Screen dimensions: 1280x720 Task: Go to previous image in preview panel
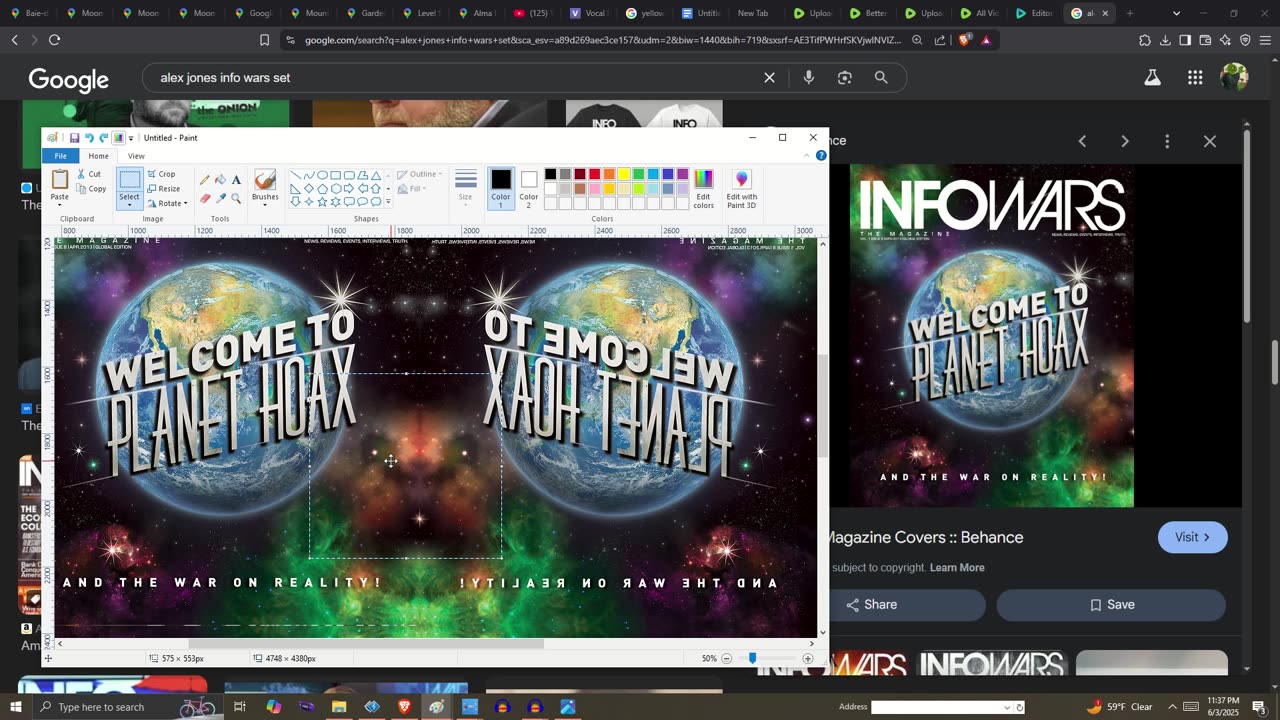click(1082, 141)
